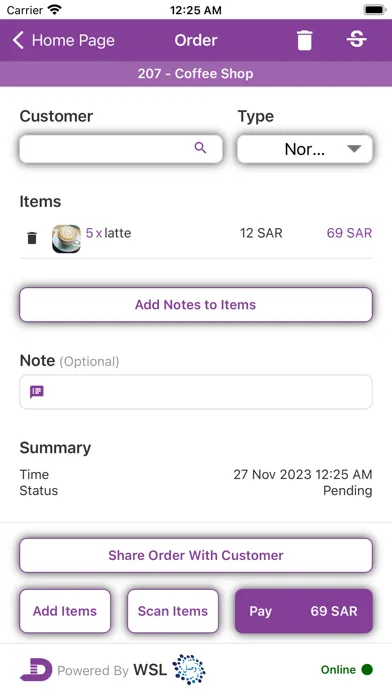392x696 pixels.
Task: Open Add Notes to Items
Action: tap(196, 304)
